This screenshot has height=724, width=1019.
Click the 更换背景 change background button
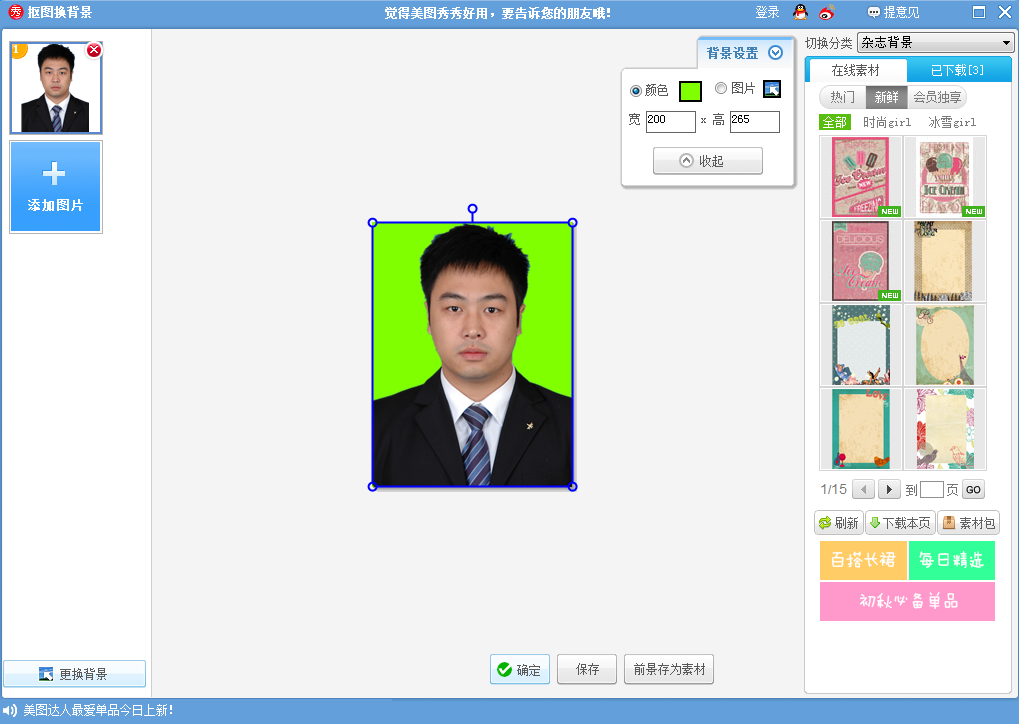(74, 674)
